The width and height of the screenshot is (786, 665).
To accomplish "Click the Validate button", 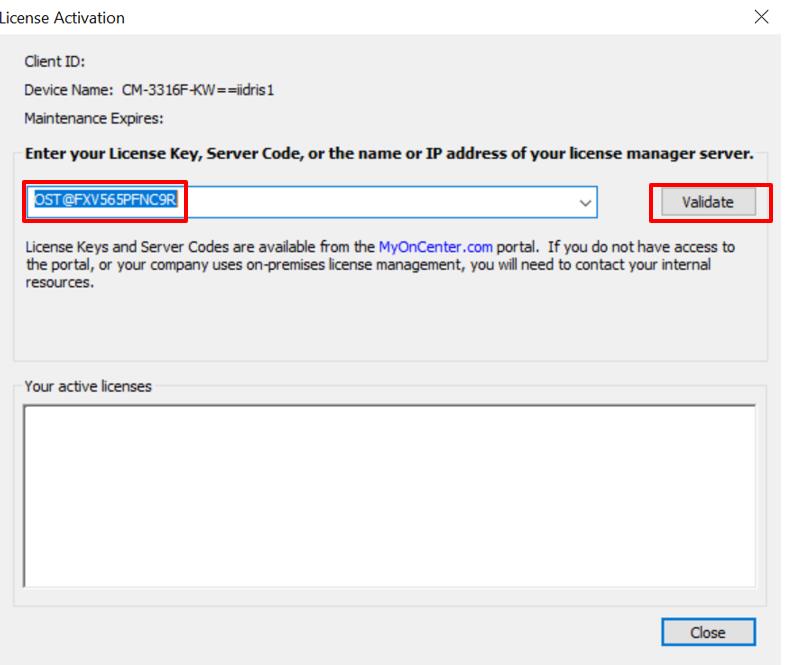I will [708, 202].
